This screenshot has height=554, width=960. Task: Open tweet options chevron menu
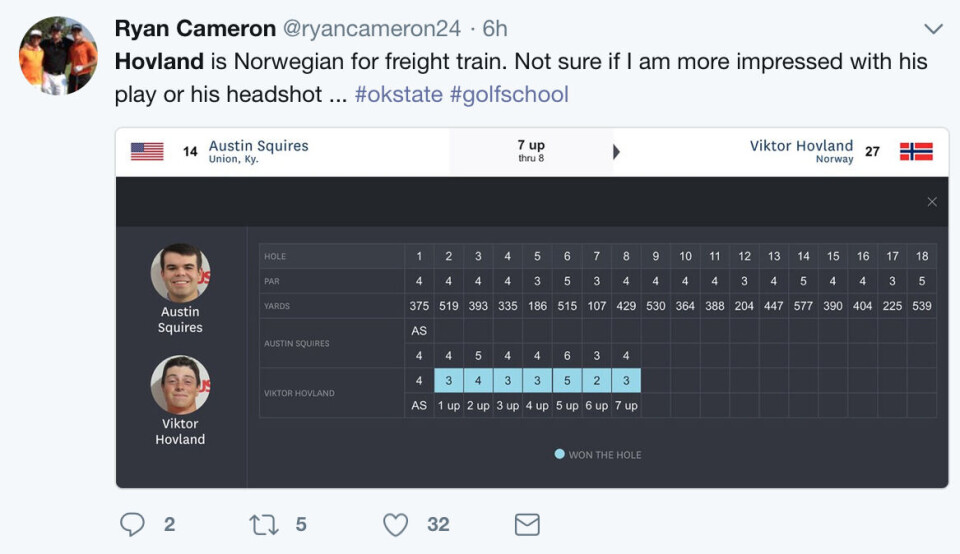[933, 29]
